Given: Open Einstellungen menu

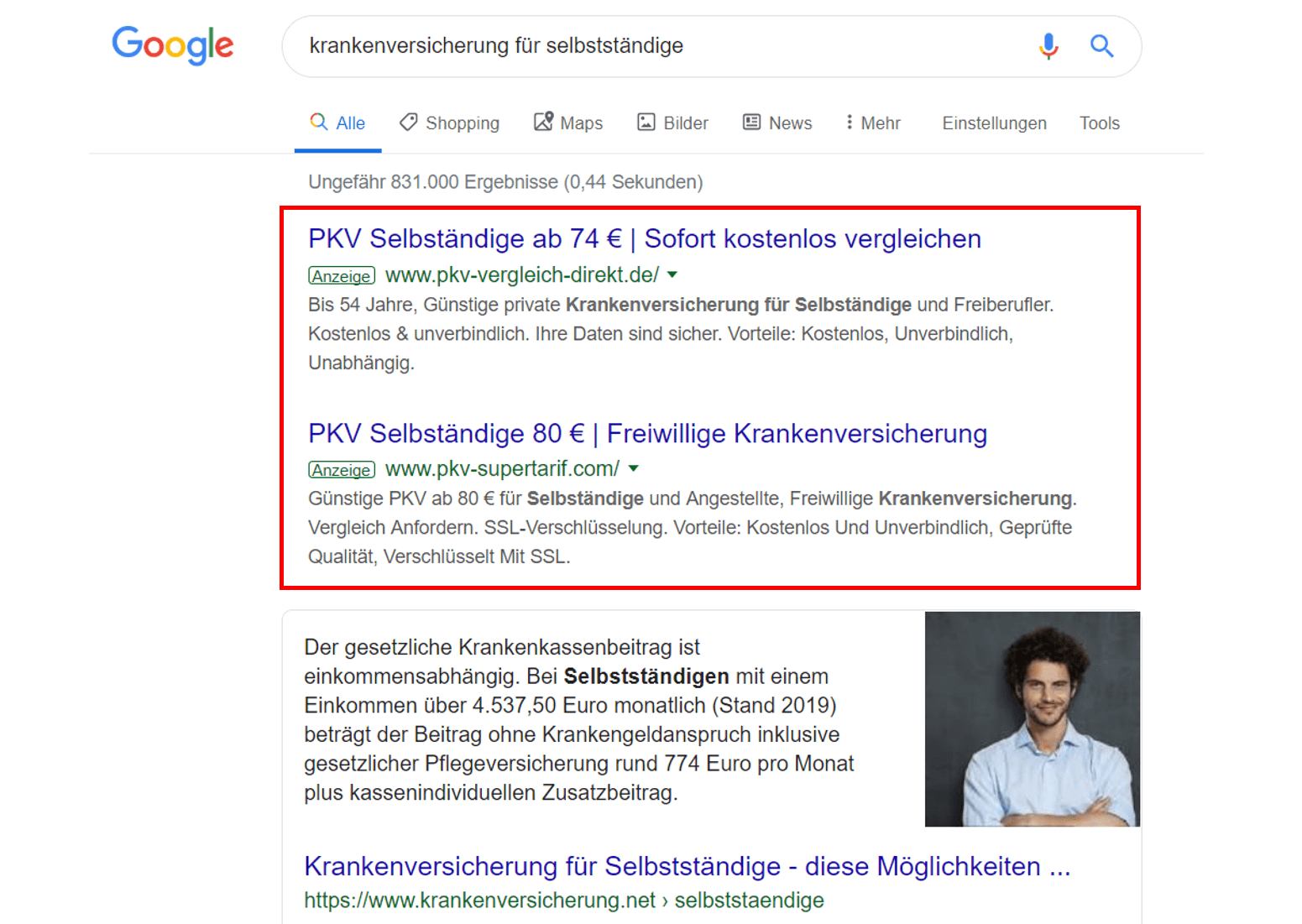Looking at the screenshot, I should coord(994,123).
